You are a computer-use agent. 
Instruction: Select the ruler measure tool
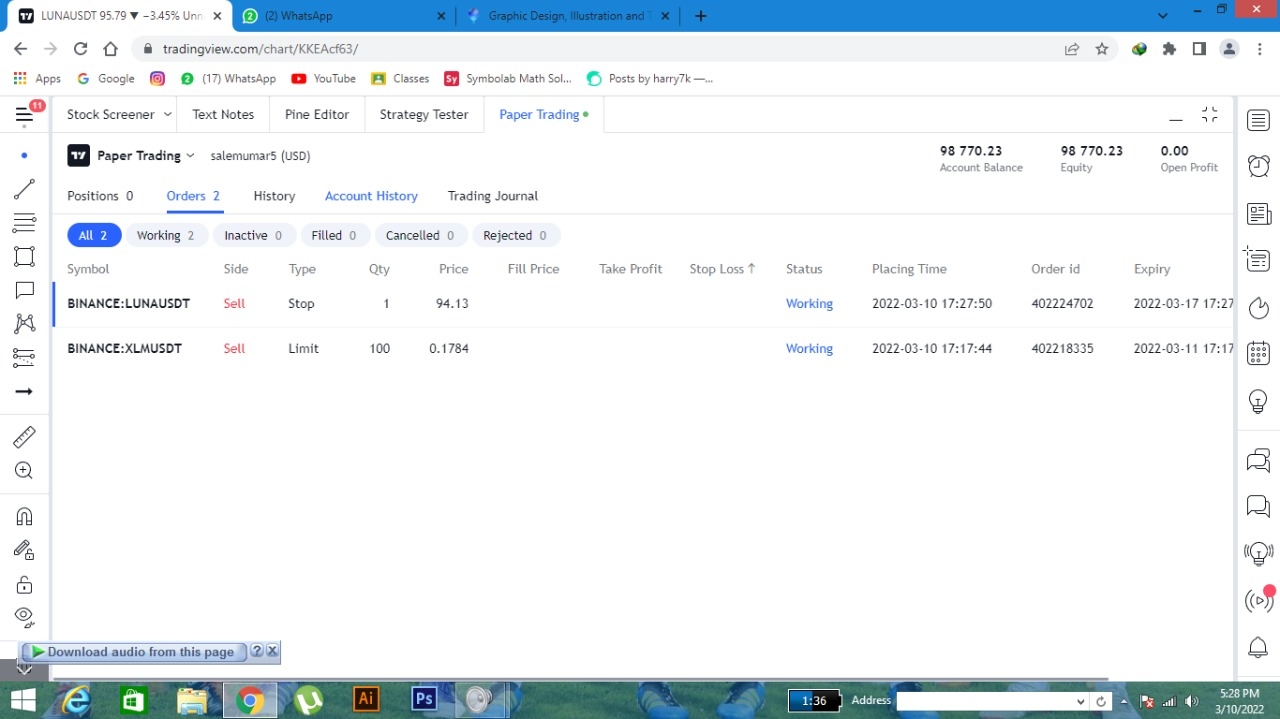point(24,437)
